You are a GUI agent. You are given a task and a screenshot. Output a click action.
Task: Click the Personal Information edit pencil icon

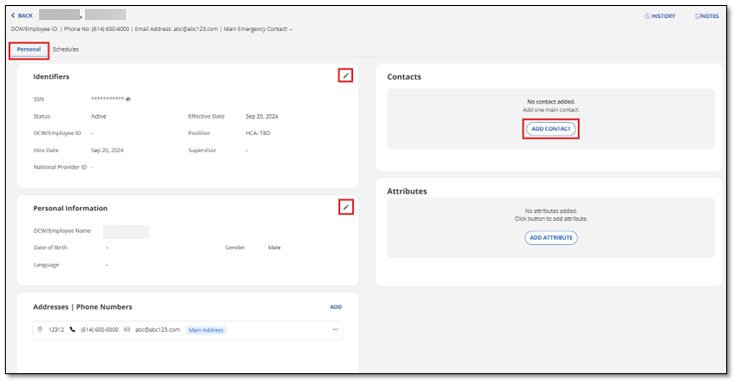click(x=346, y=207)
